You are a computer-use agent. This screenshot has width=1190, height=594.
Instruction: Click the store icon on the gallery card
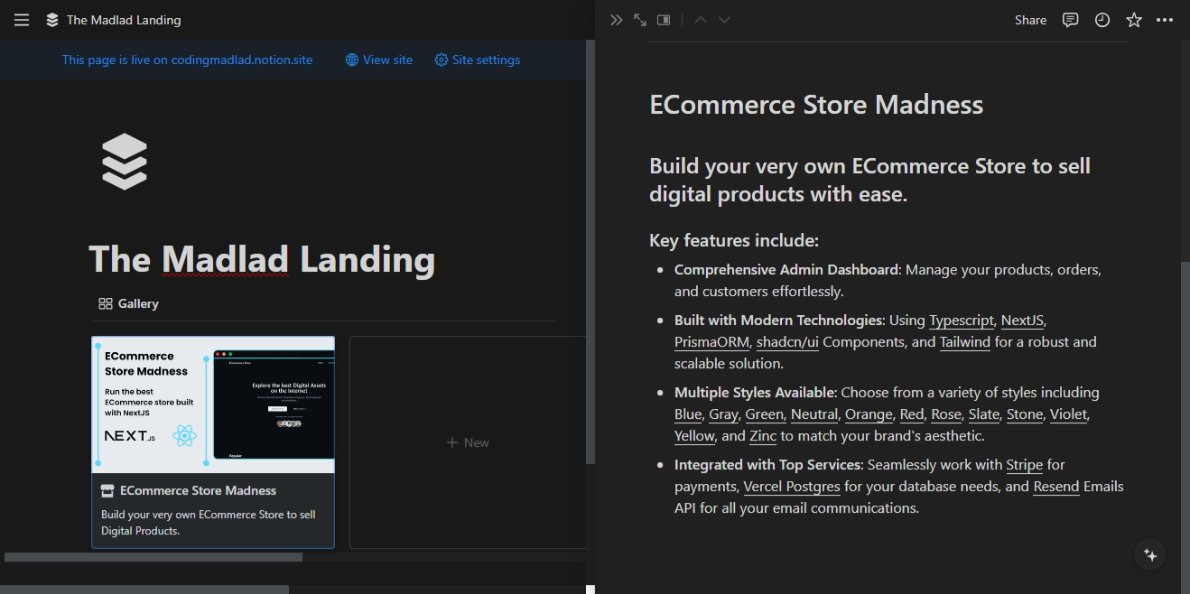(108, 491)
